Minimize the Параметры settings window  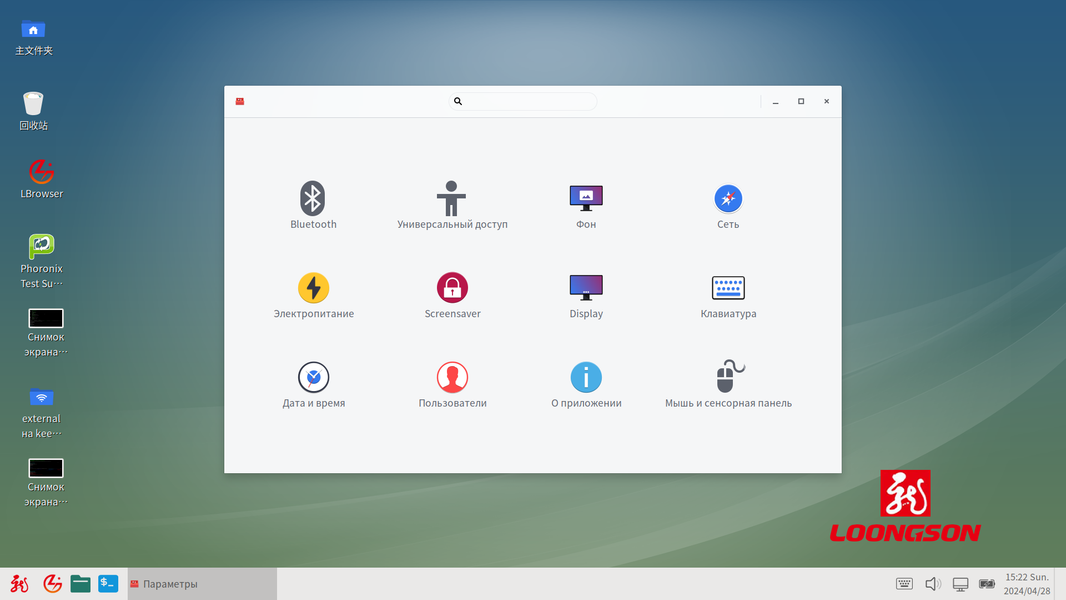click(x=776, y=101)
